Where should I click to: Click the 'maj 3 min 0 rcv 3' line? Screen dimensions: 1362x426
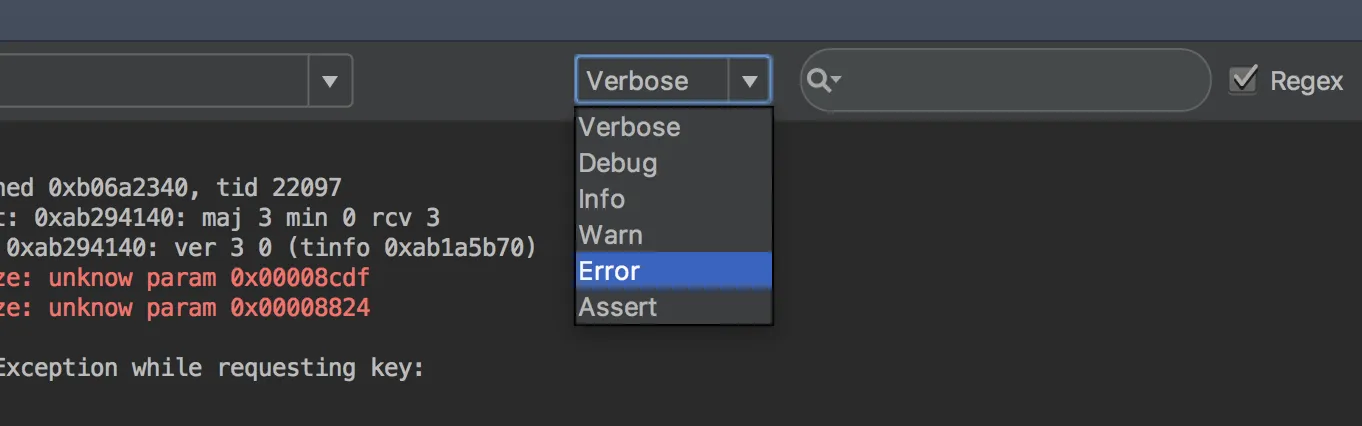220,217
